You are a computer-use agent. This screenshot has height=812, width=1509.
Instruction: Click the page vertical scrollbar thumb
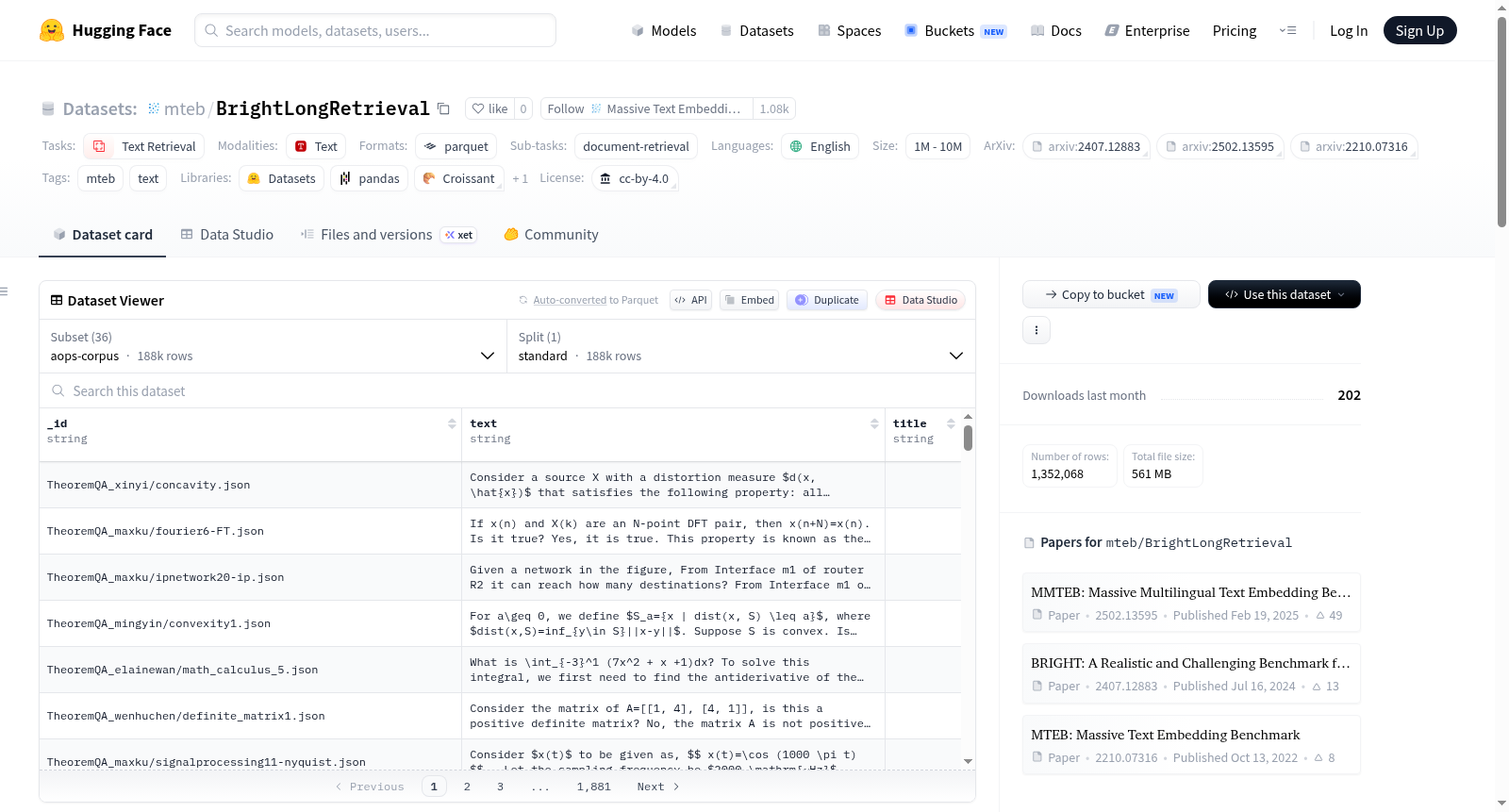(1501, 121)
